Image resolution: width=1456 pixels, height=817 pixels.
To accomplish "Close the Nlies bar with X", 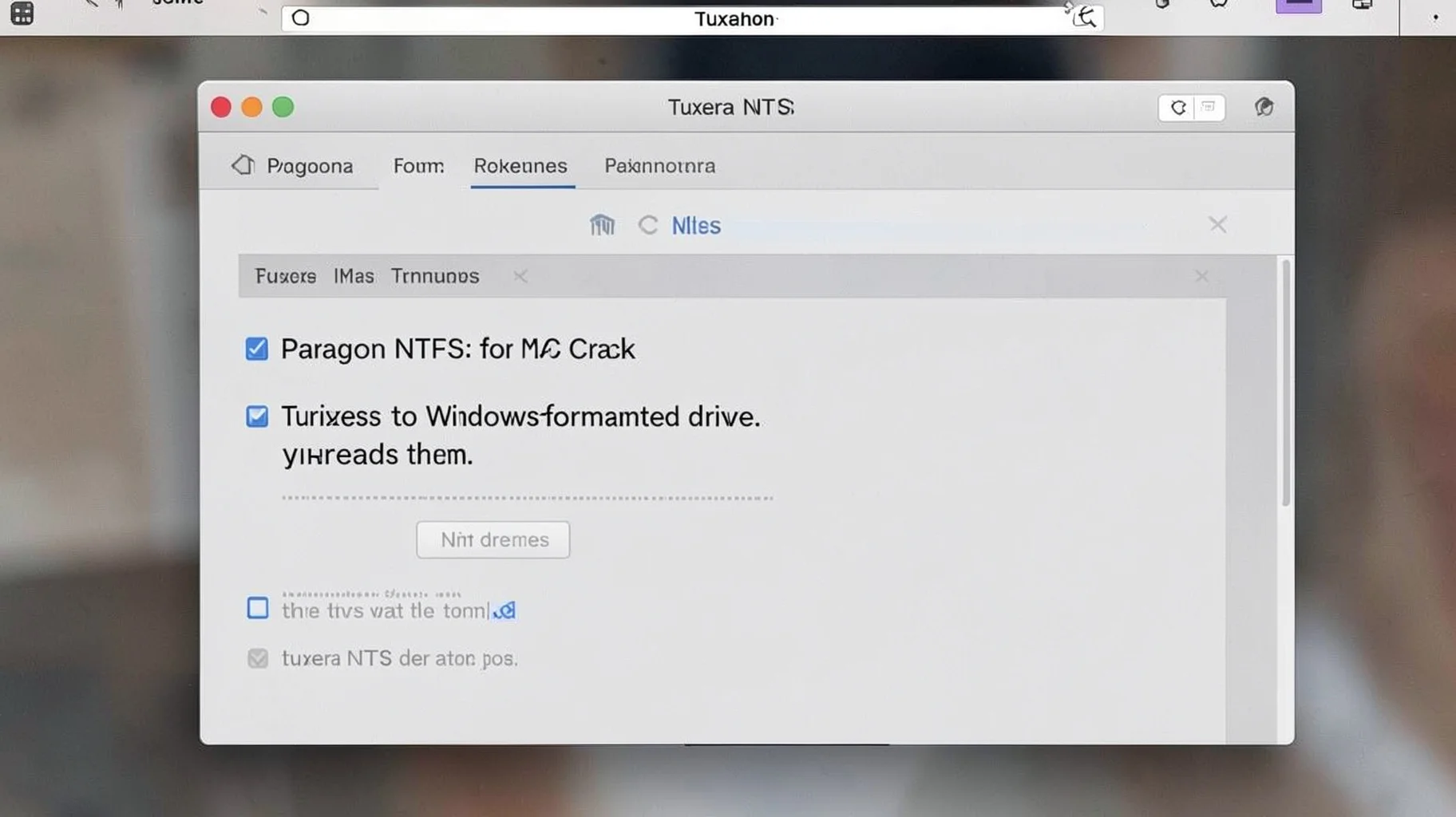I will point(1217,224).
